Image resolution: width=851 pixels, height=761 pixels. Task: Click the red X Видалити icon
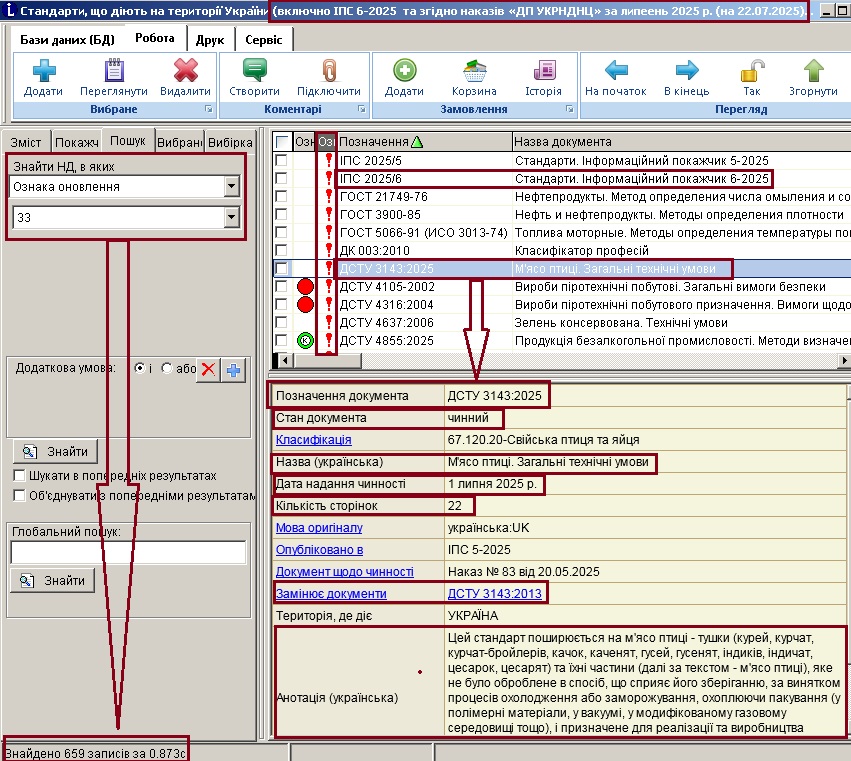coord(186,71)
